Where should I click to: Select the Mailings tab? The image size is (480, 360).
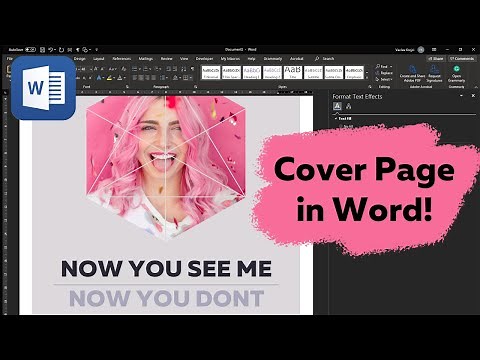[x=146, y=59]
